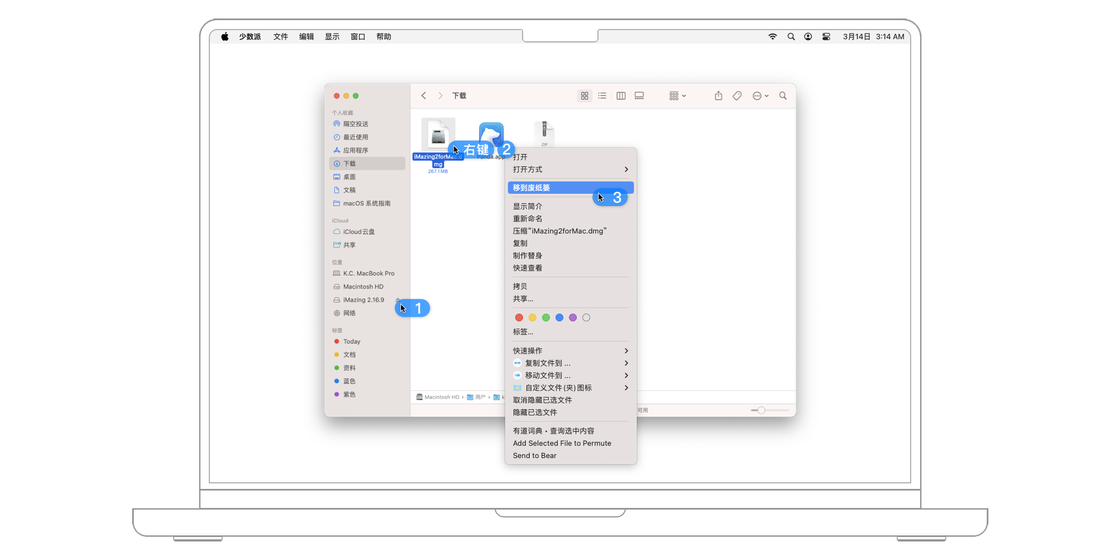Expand 打开方式 submenu

coord(571,169)
